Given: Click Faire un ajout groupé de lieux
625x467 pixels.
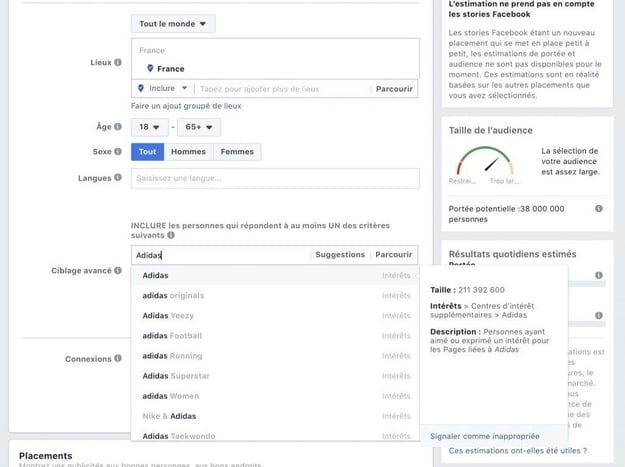Looking at the screenshot, I should (x=186, y=106).
